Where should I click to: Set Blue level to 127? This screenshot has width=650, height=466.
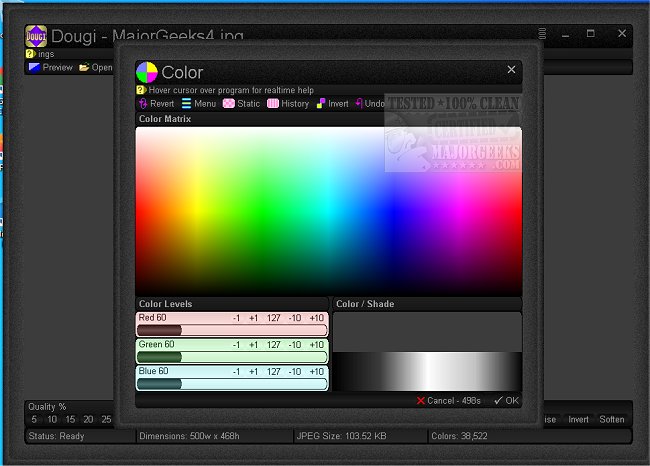[x=274, y=372]
